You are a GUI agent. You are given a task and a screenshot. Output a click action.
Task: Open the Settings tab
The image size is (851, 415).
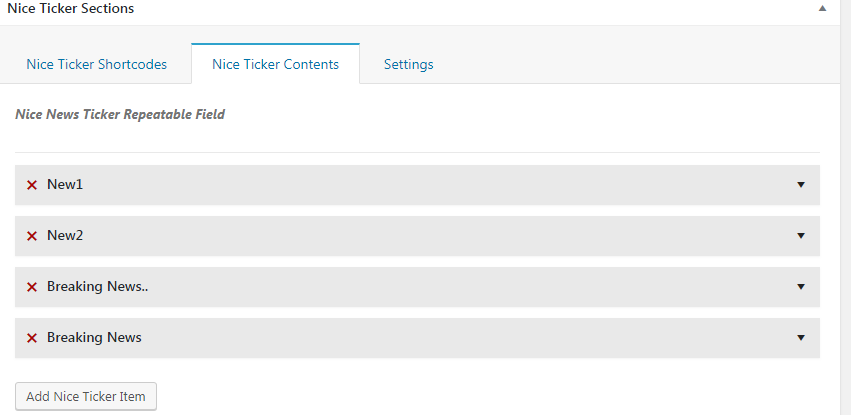click(408, 64)
